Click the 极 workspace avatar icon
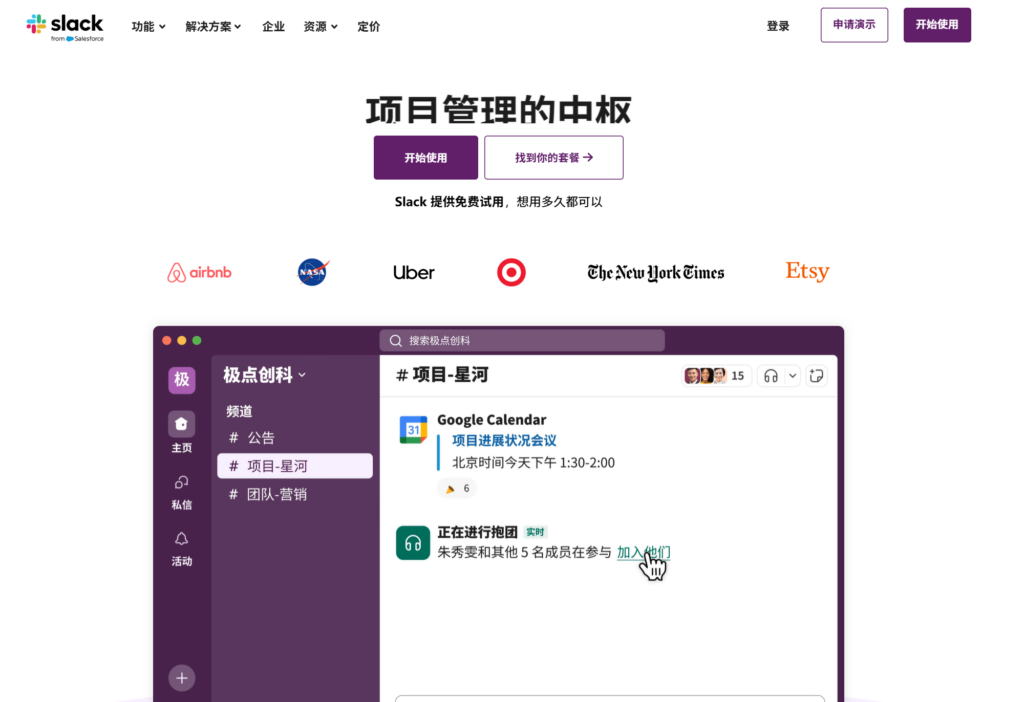 click(x=181, y=380)
